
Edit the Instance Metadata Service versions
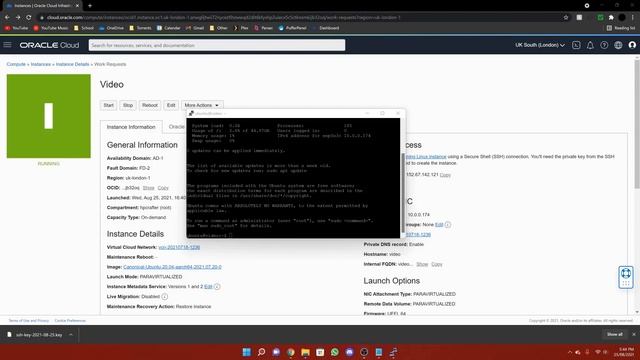tap(208, 287)
